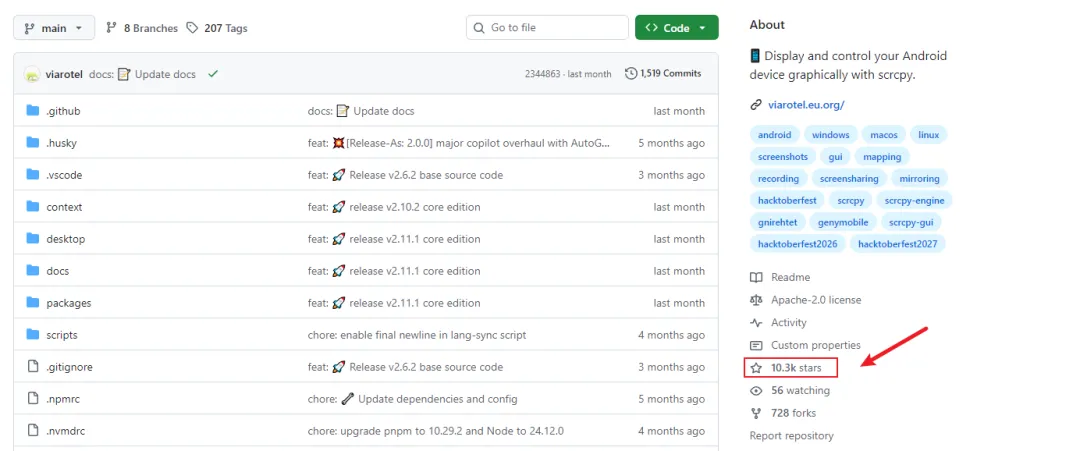This screenshot has width=1080, height=451.
Task: Open commit 'major copilot overhaul' for .husky
Action: tap(459, 143)
